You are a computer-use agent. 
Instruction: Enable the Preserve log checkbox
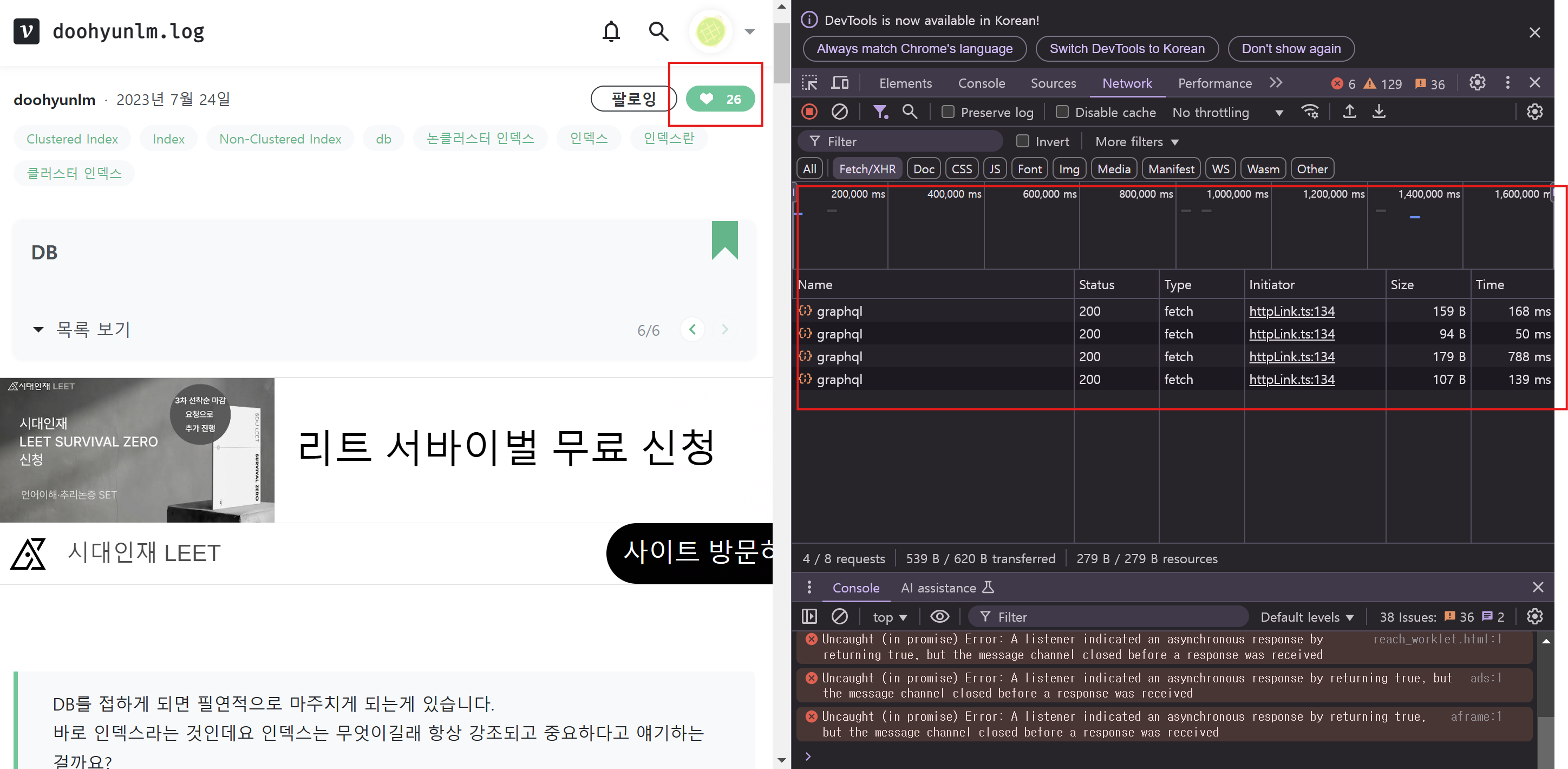pos(948,112)
